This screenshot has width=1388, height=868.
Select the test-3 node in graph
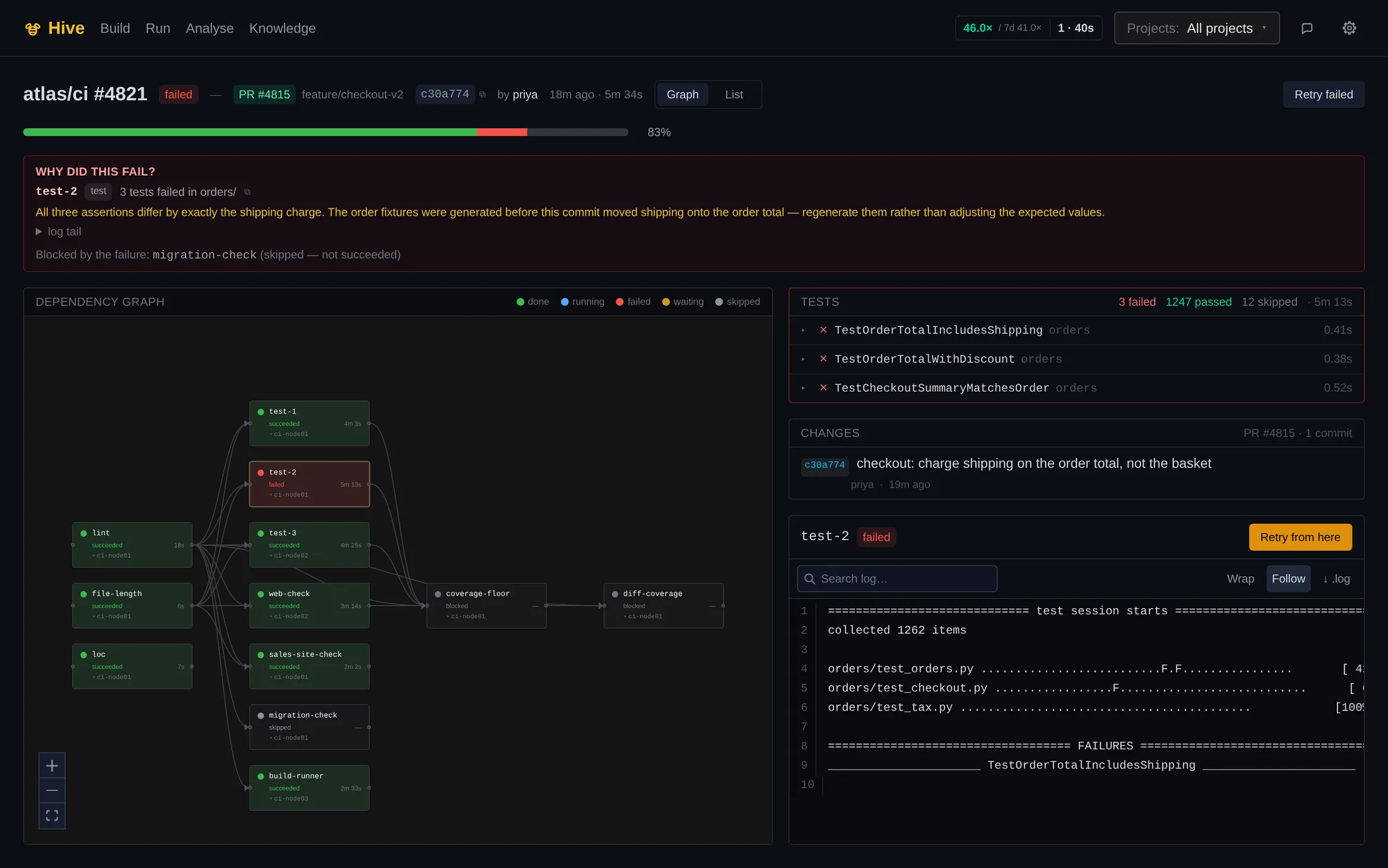click(x=309, y=544)
